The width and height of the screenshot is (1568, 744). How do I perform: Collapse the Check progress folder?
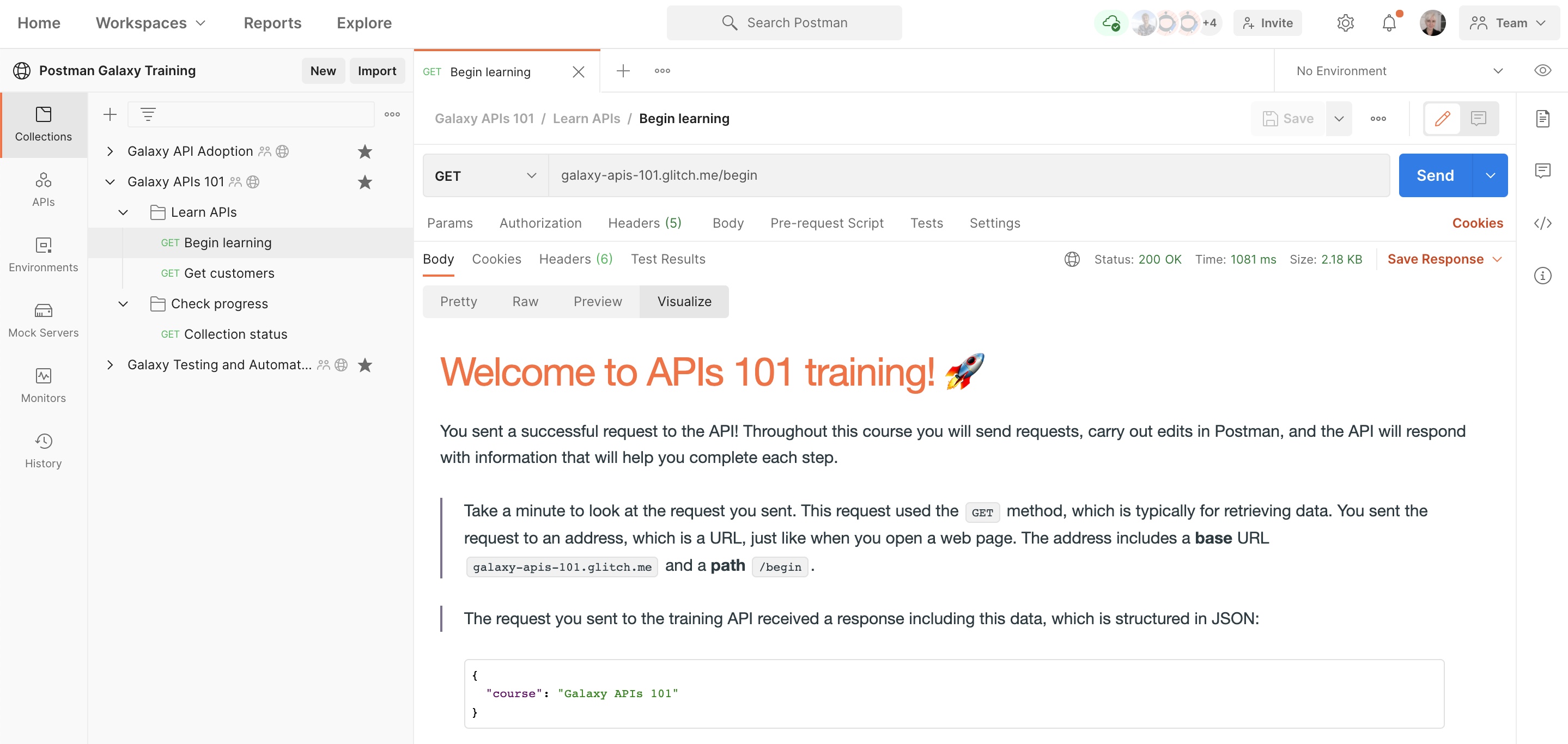coord(123,303)
